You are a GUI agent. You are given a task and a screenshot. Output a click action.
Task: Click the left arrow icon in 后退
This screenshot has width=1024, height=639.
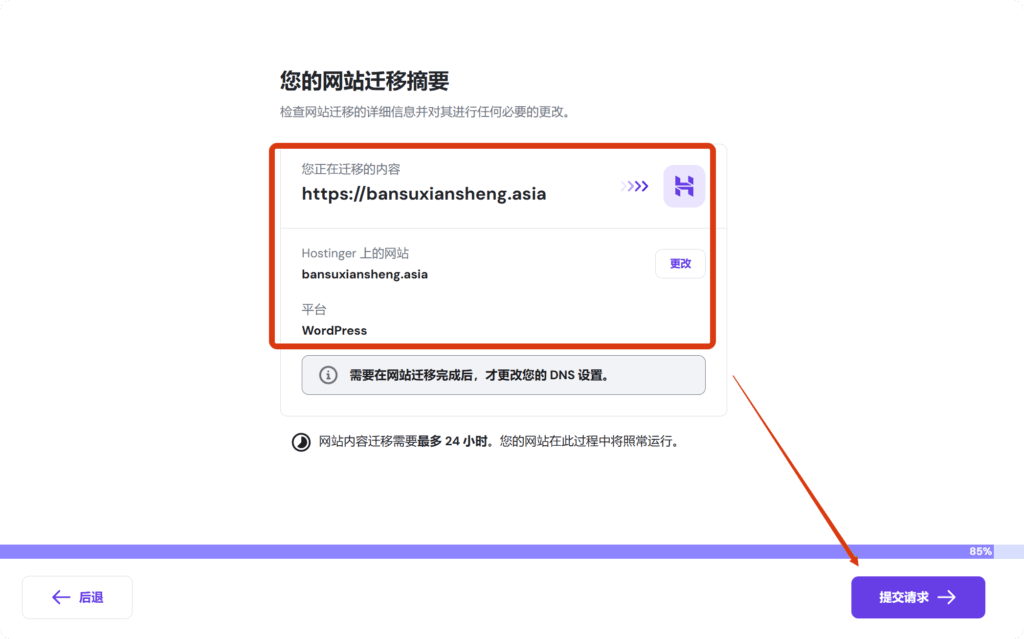[61, 597]
